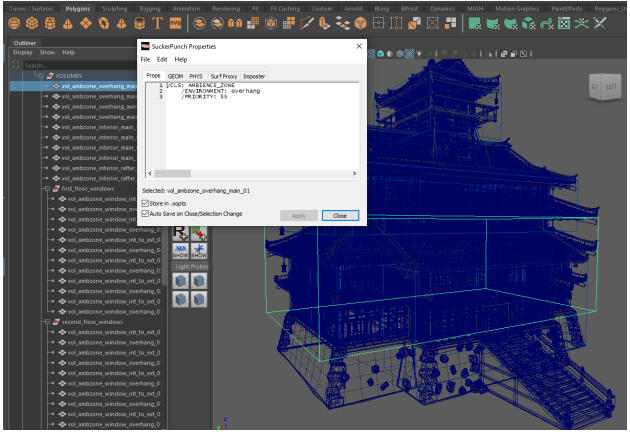Disable Auto Save on Close/Selection Change
This screenshot has width=630, height=432.
click(146, 213)
